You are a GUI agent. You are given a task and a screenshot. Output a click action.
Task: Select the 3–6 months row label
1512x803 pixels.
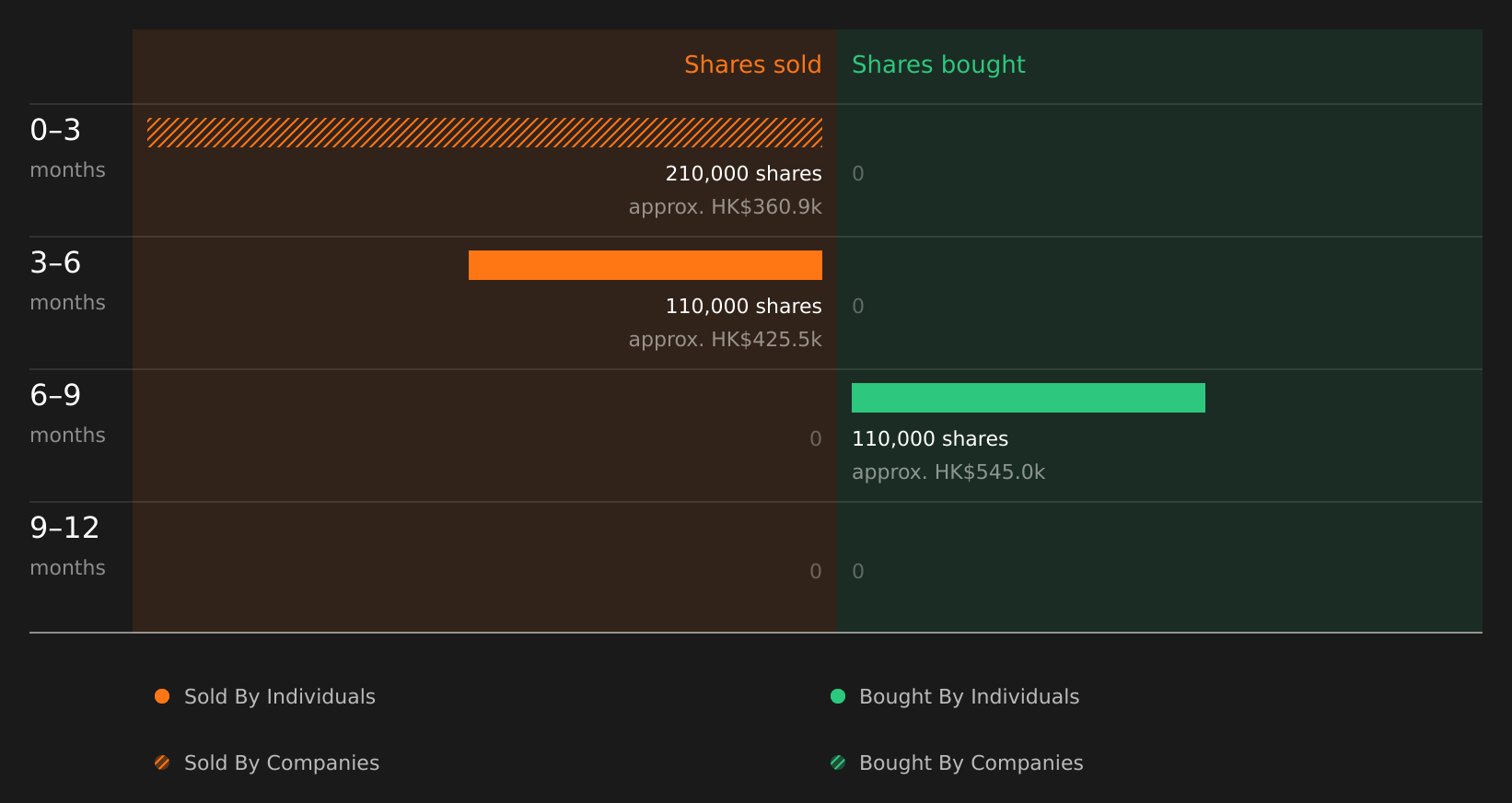pyautogui.click(x=67, y=281)
